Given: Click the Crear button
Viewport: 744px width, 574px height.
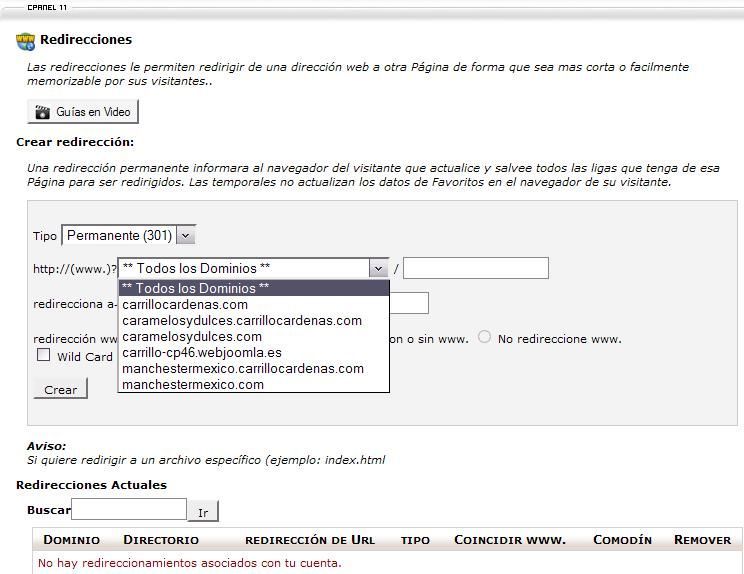Looking at the screenshot, I should [60, 389].
